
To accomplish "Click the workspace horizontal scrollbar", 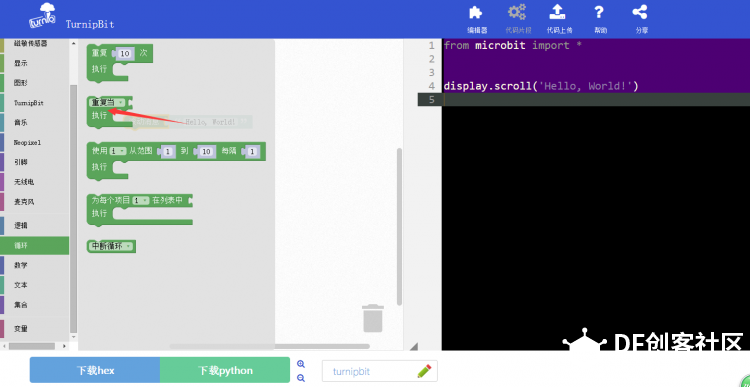I will point(269,346).
